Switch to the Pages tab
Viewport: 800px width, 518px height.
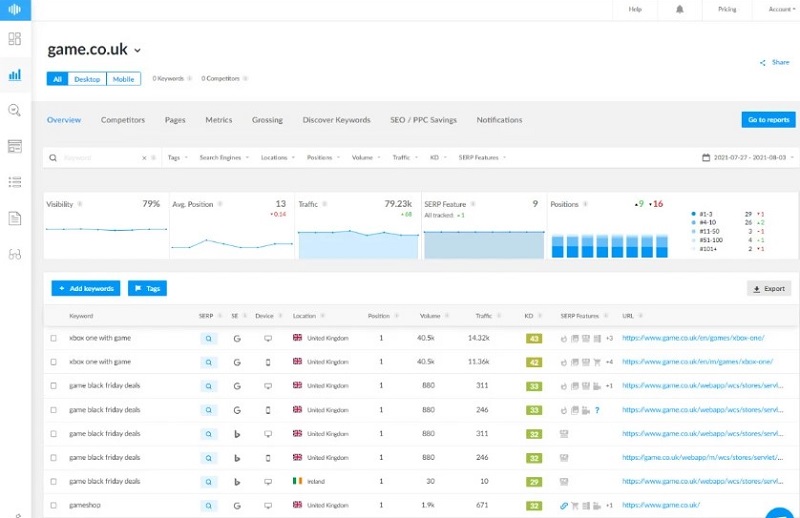click(175, 120)
